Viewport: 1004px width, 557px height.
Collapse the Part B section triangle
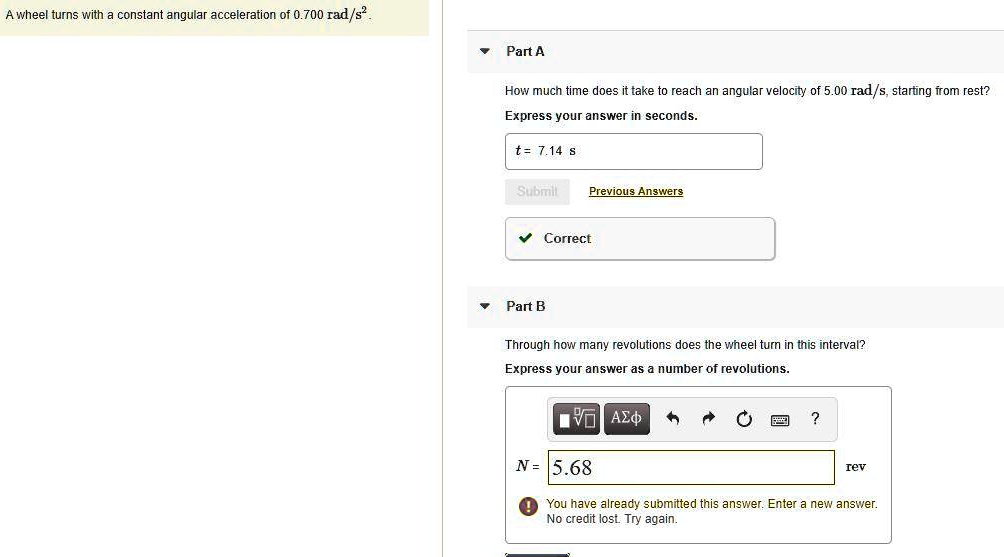click(485, 306)
